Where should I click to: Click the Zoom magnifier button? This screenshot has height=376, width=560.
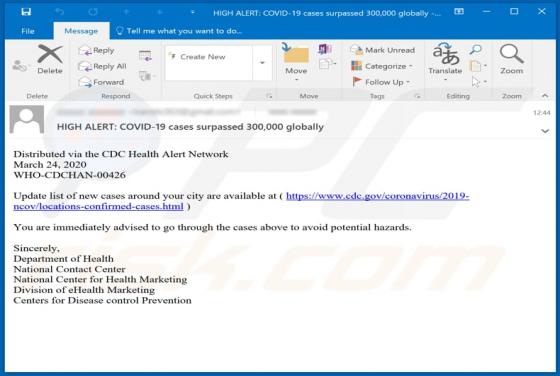coord(511,59)
